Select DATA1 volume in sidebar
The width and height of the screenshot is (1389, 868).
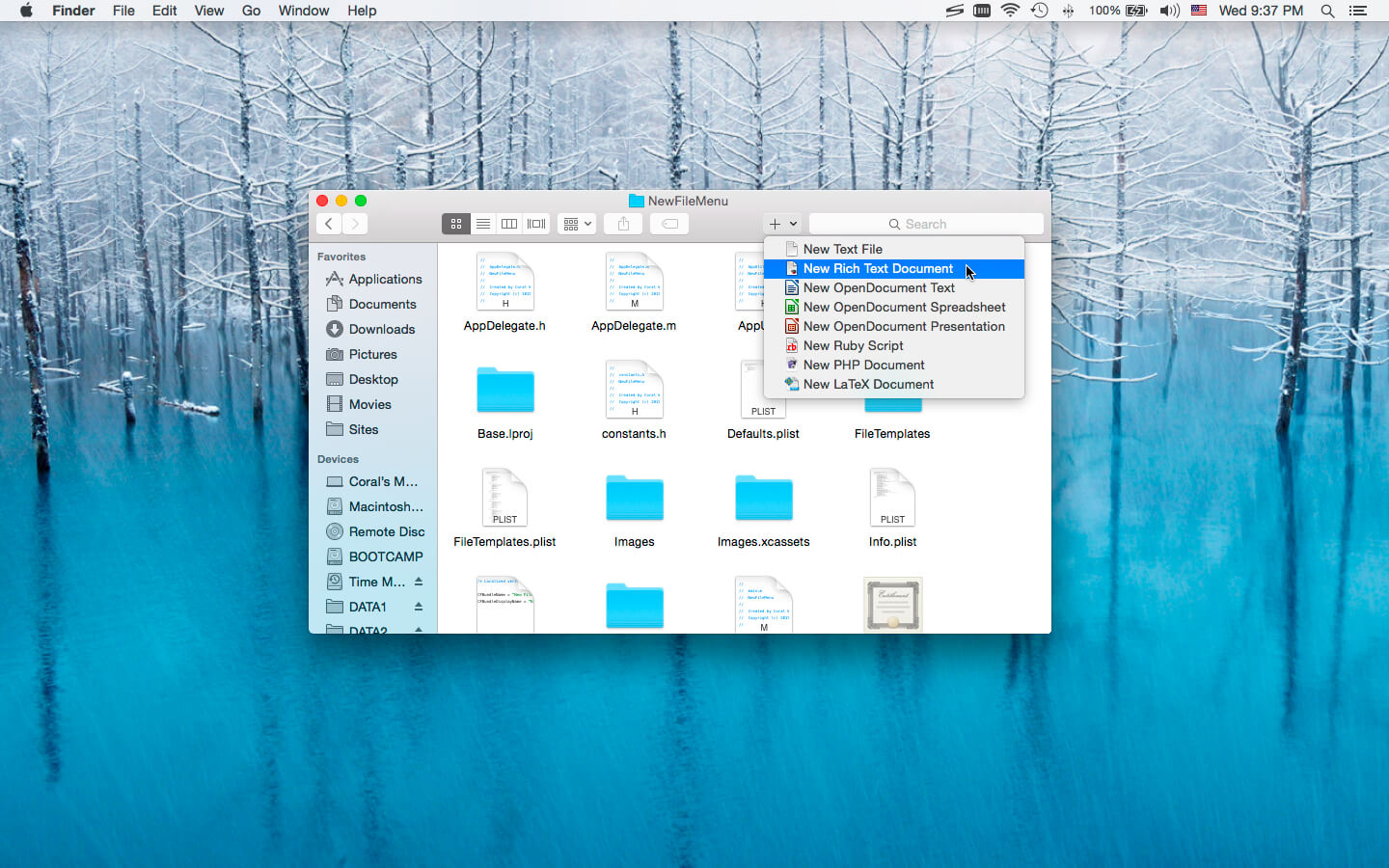pos(367,607)
